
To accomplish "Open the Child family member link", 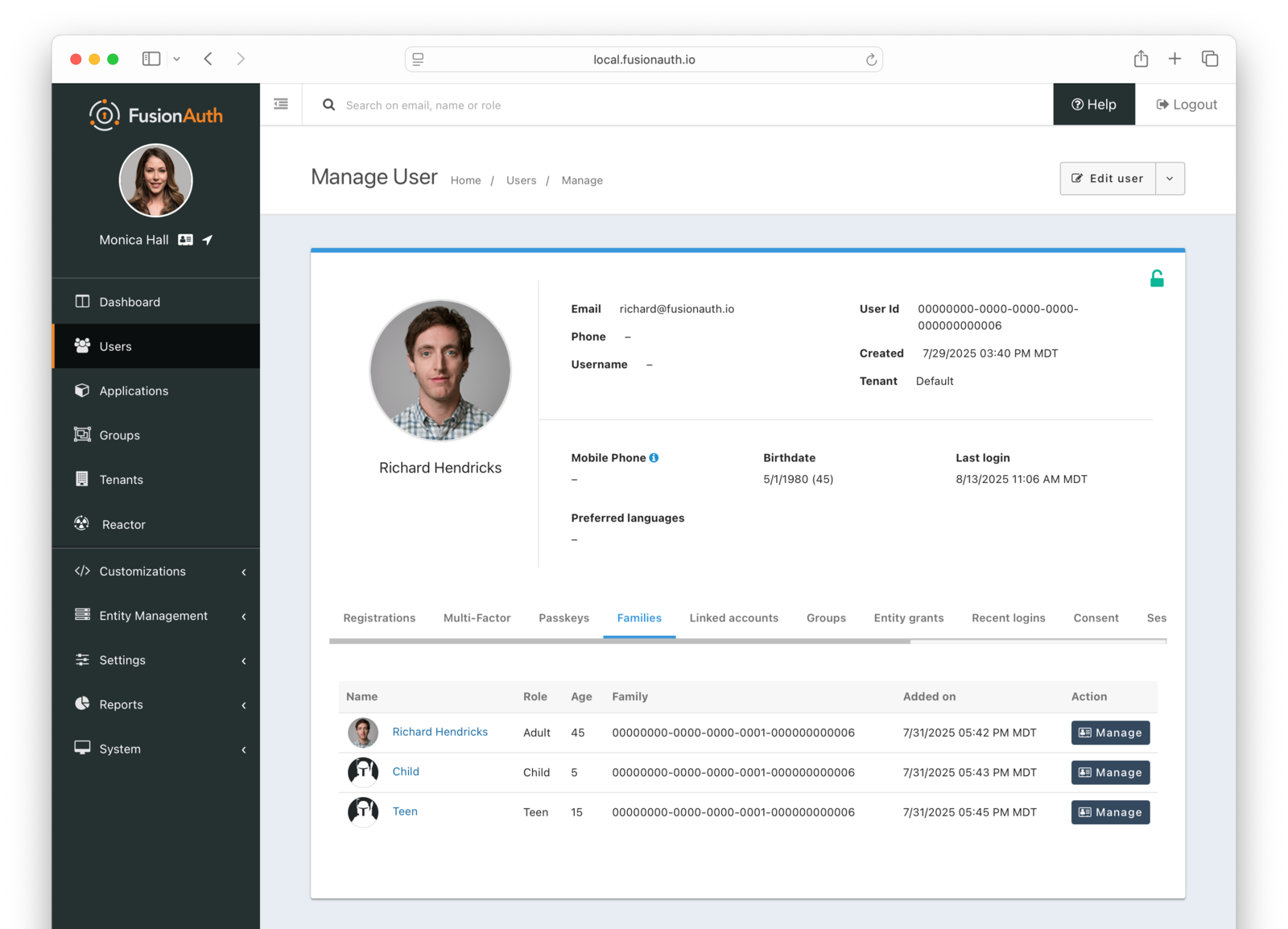I will point(406,770).
